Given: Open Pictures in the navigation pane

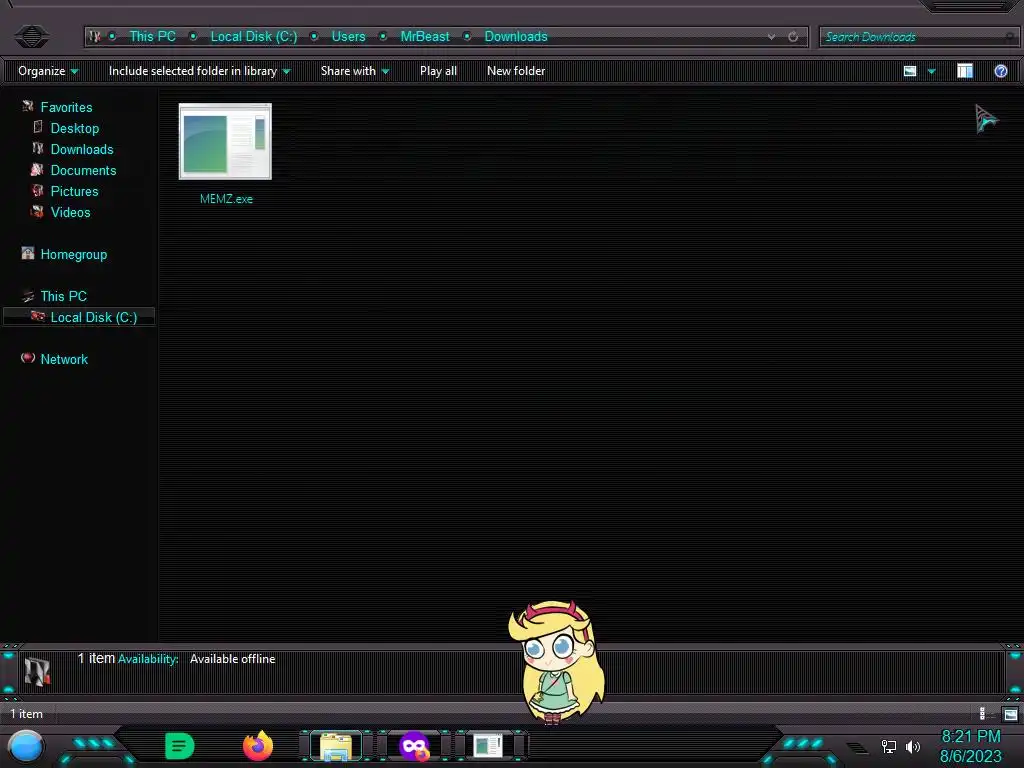Looking at the screenshot, I should pos(74,191).
